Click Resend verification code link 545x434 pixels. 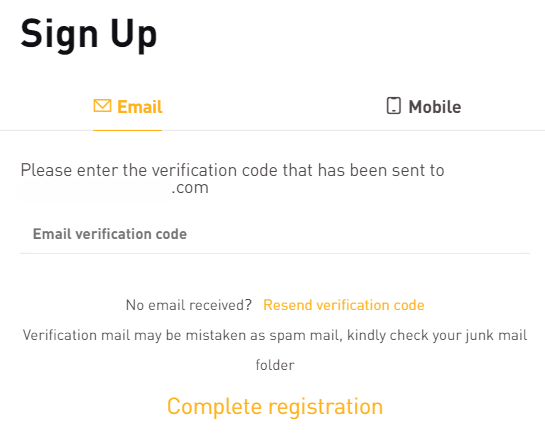click(x=344, y=305)
